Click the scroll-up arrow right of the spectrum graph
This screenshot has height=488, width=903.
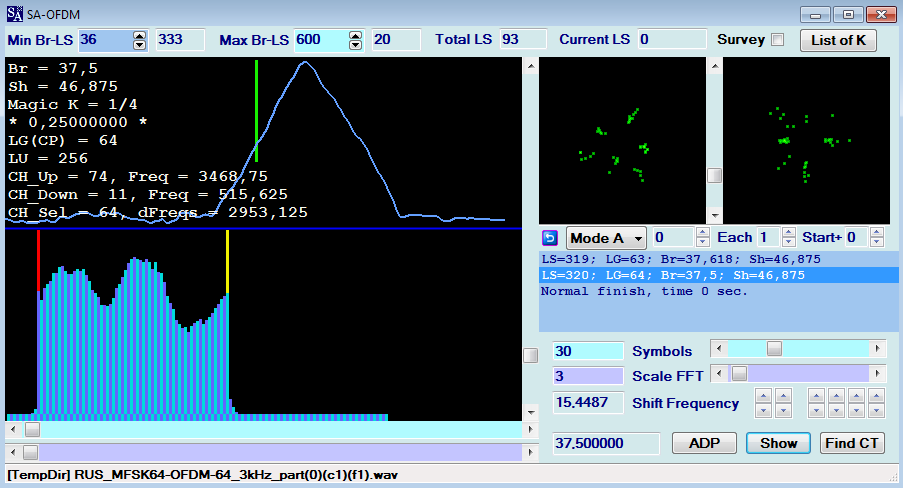pos(531,66)
